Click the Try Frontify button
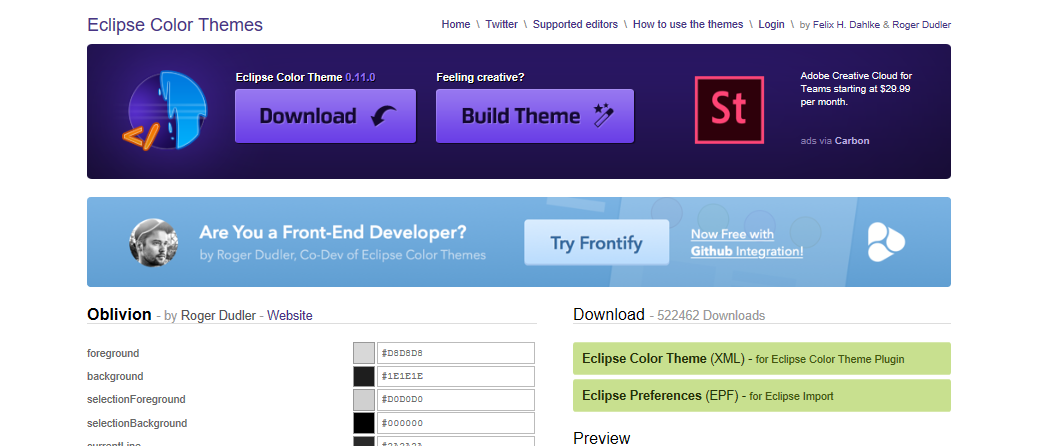Viewport: 1044px width, 446px height. (x=597, y=243)
